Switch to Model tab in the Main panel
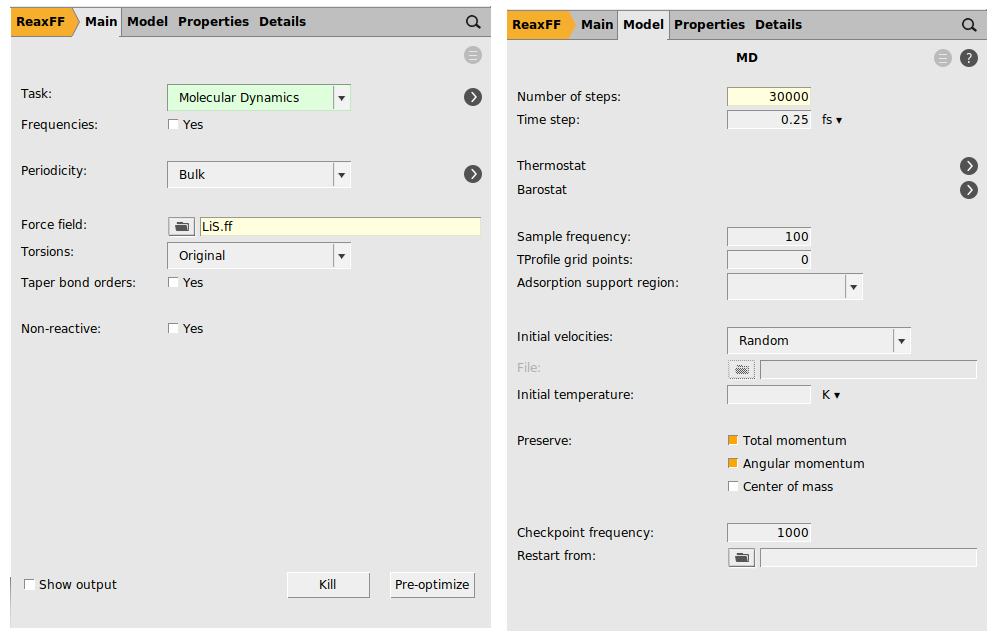997x641 pixels. pos(148,22)
